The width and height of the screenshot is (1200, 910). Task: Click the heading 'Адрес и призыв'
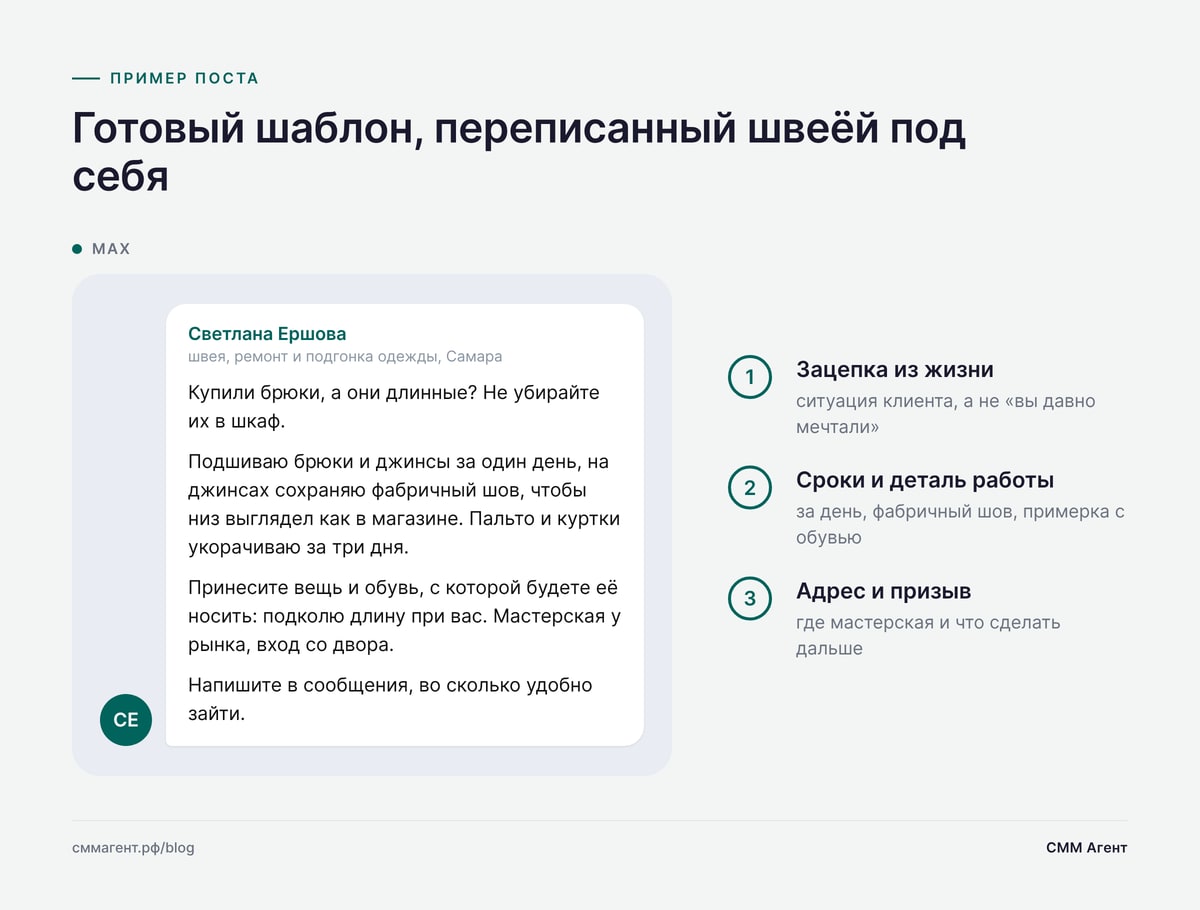(883, 591)
